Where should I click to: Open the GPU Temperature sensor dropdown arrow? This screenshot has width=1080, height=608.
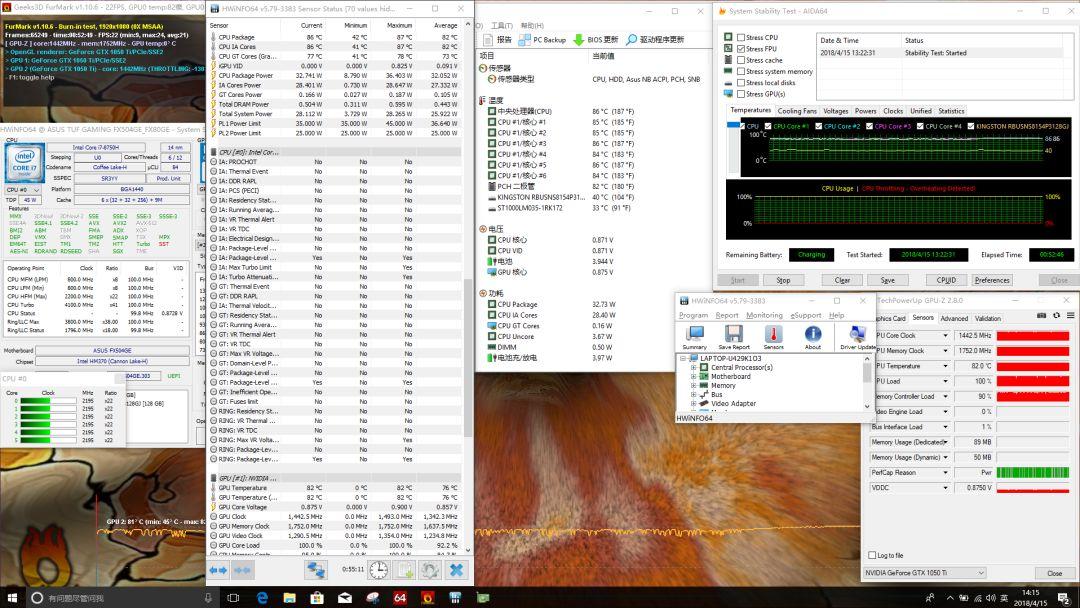click(945, 366)
